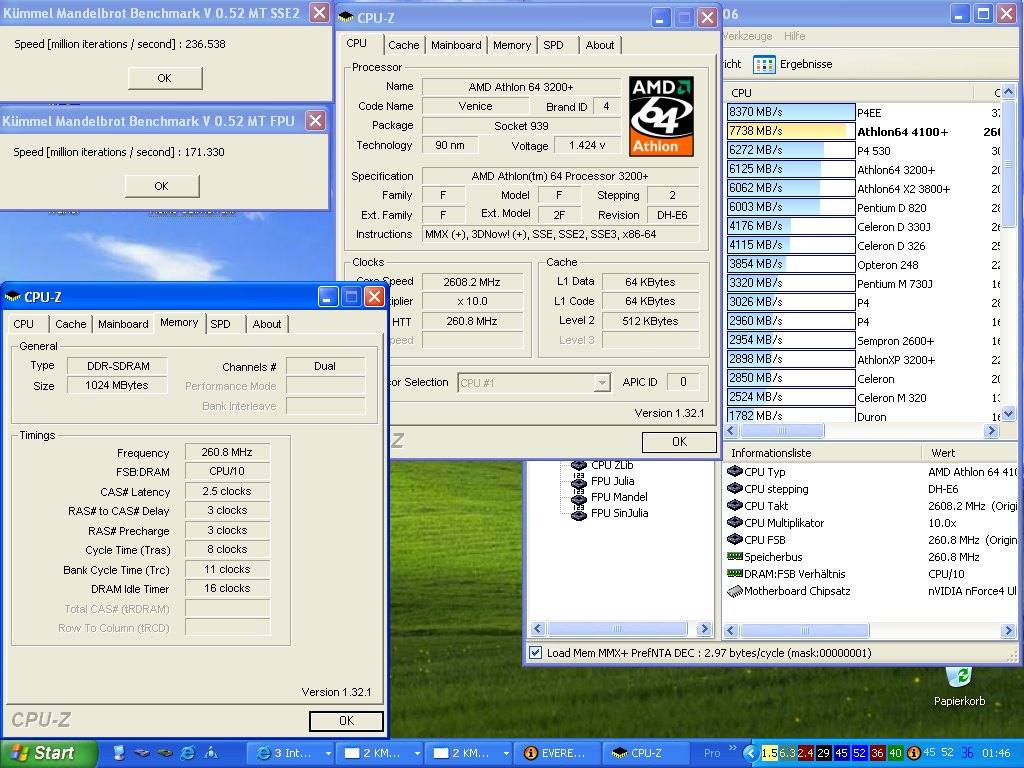Click the black 29 tray temperature icon
This screenshot has width=1024, height=768.
(824, 753)
